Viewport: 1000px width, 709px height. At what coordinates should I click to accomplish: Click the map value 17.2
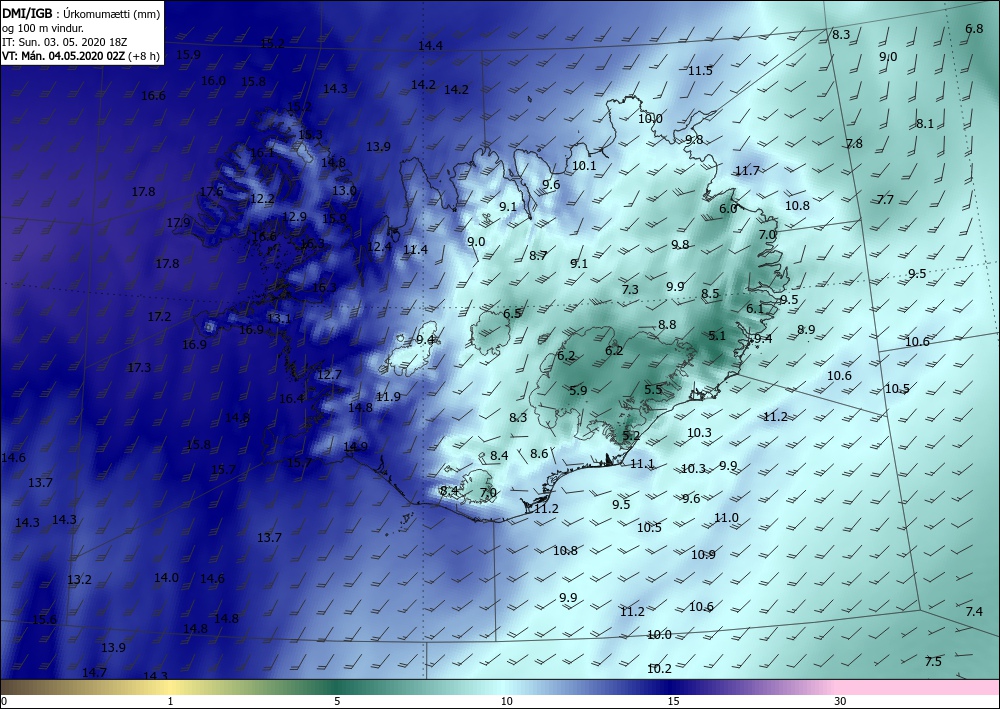pos(159,317)
